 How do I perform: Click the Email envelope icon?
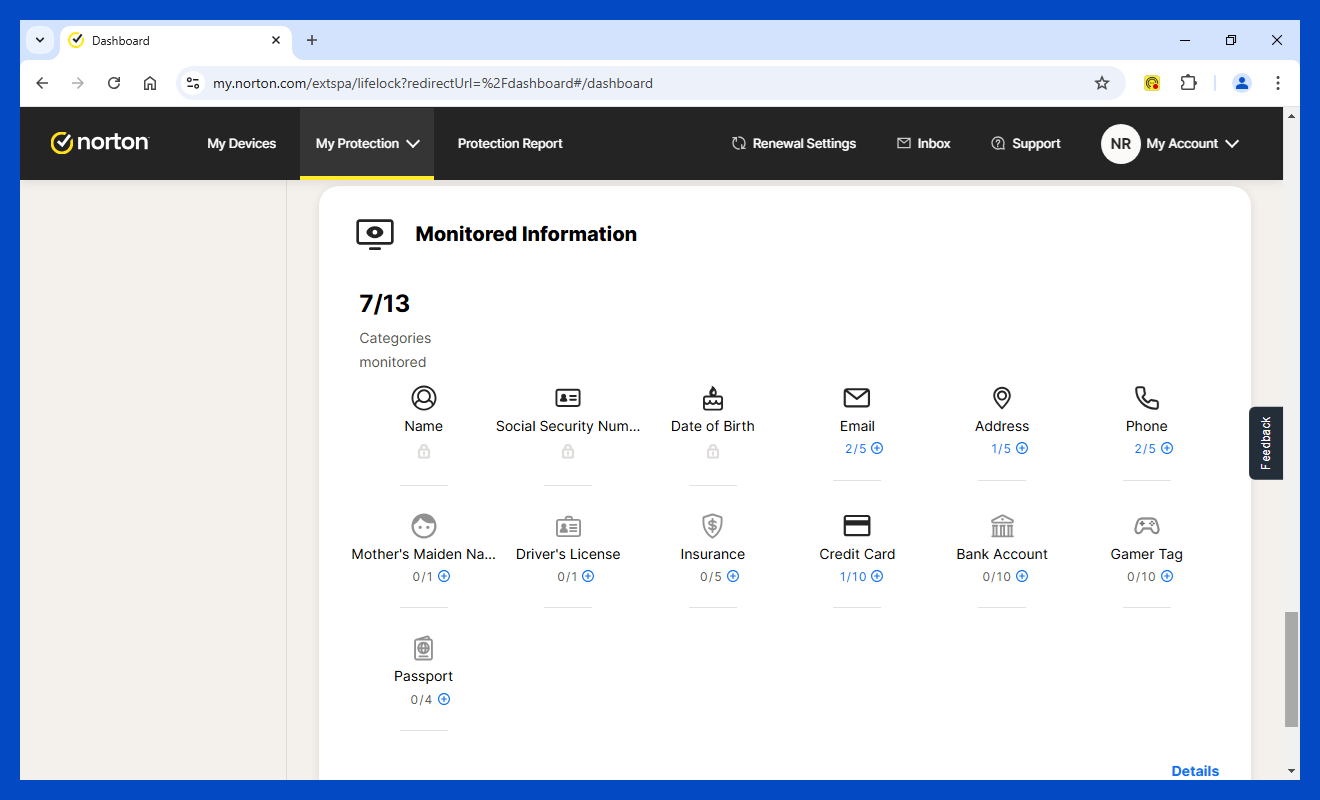click(x=857, y=398)
